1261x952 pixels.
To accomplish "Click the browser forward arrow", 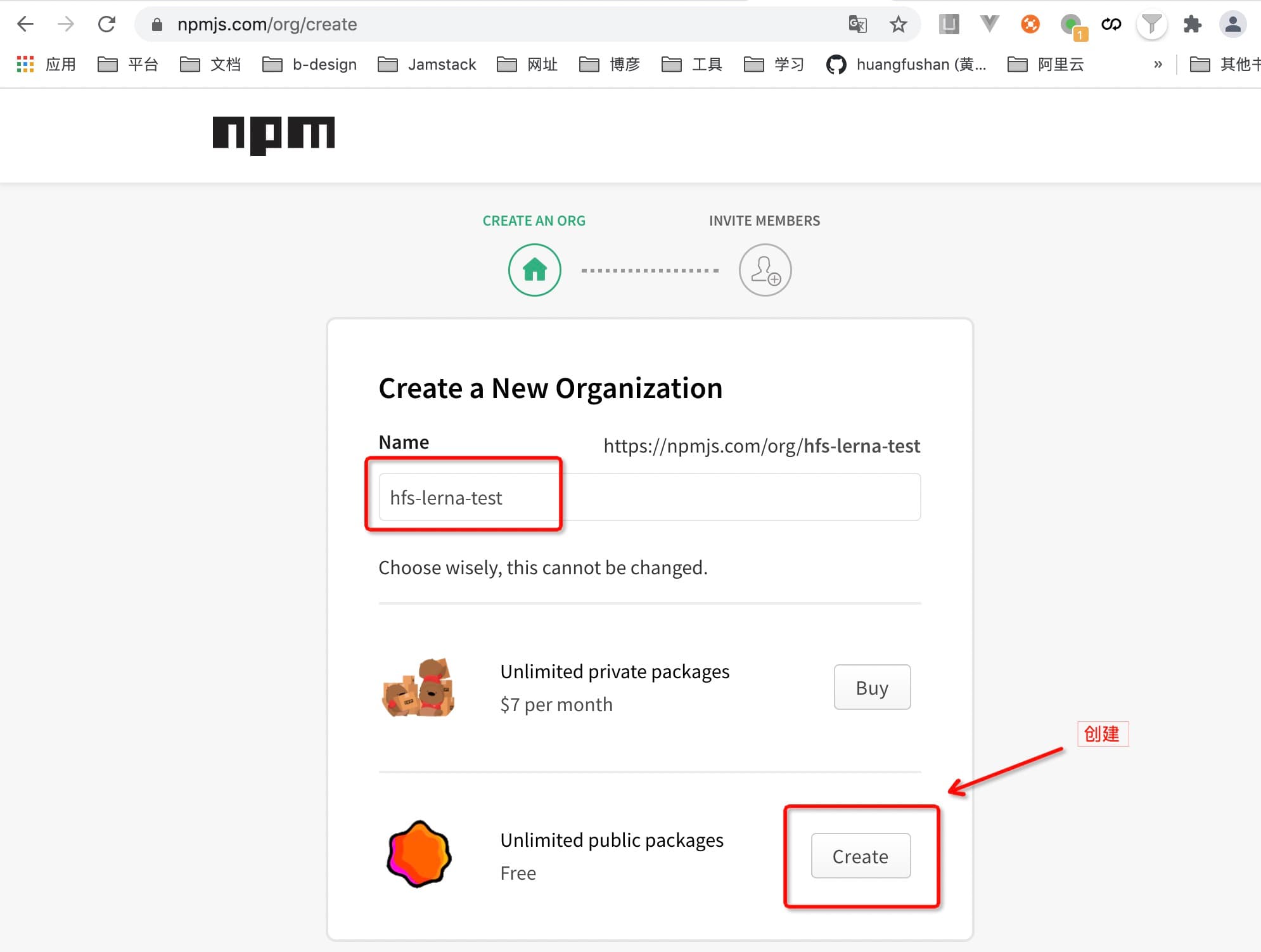I will click(x=66, y=24).
